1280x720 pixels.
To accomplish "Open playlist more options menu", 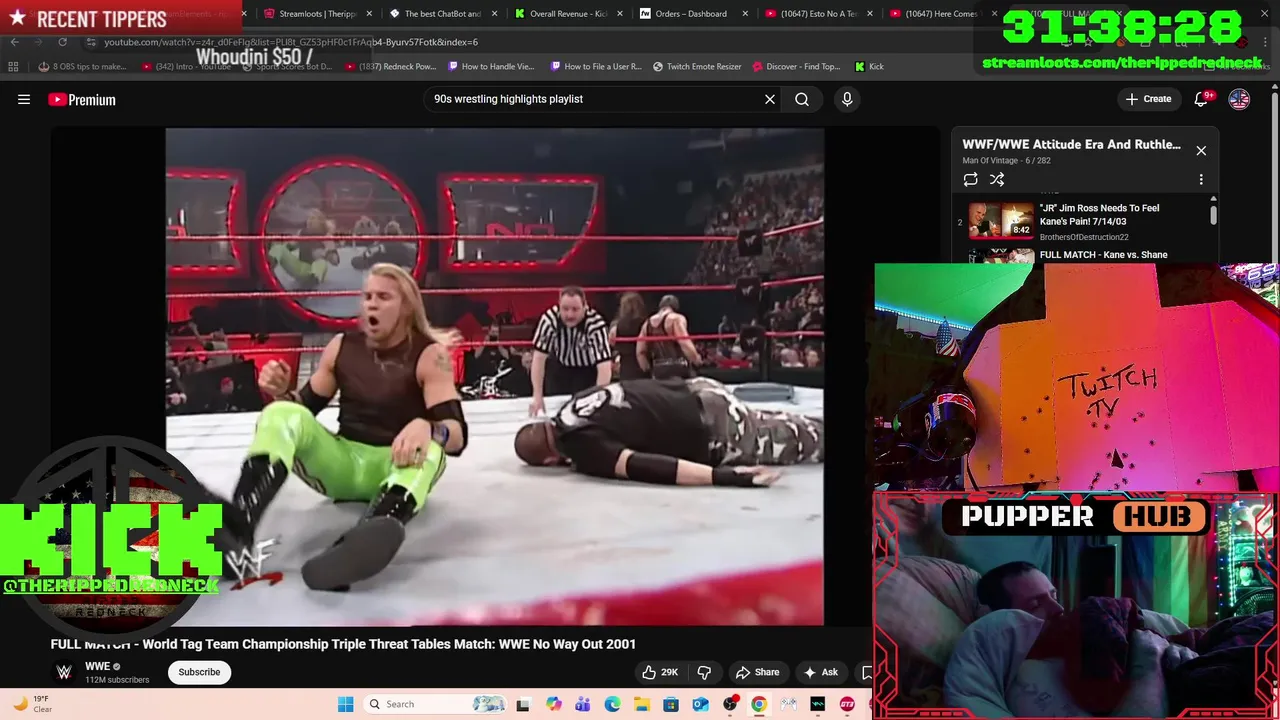I will (1201, 180).
